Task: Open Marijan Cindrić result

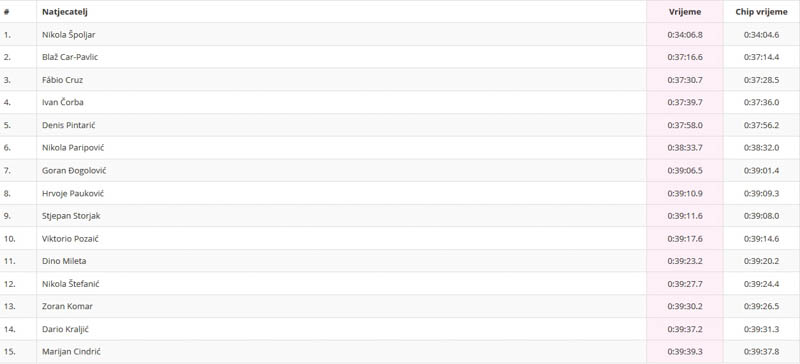Action: [x=68, y=352]
